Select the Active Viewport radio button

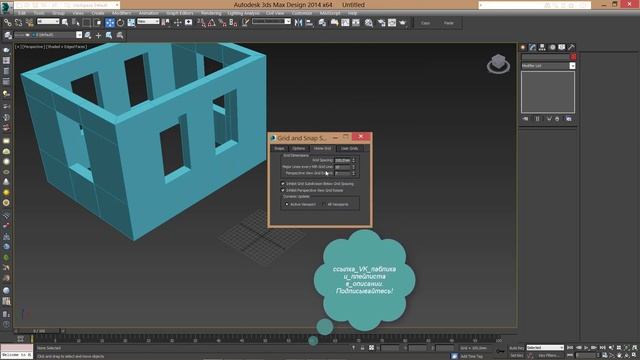pos(287,204)
